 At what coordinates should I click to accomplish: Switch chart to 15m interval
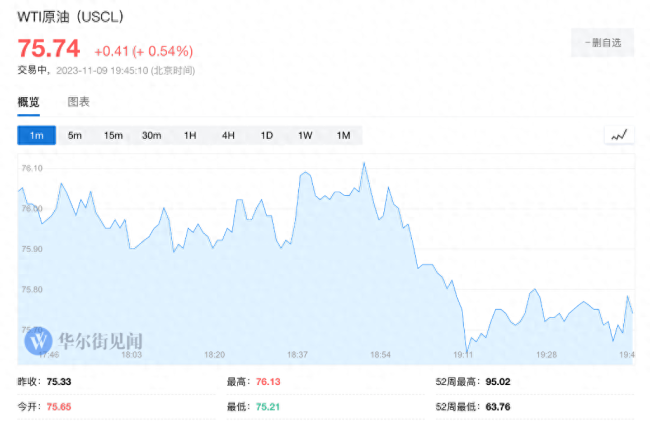pos(113,135)
